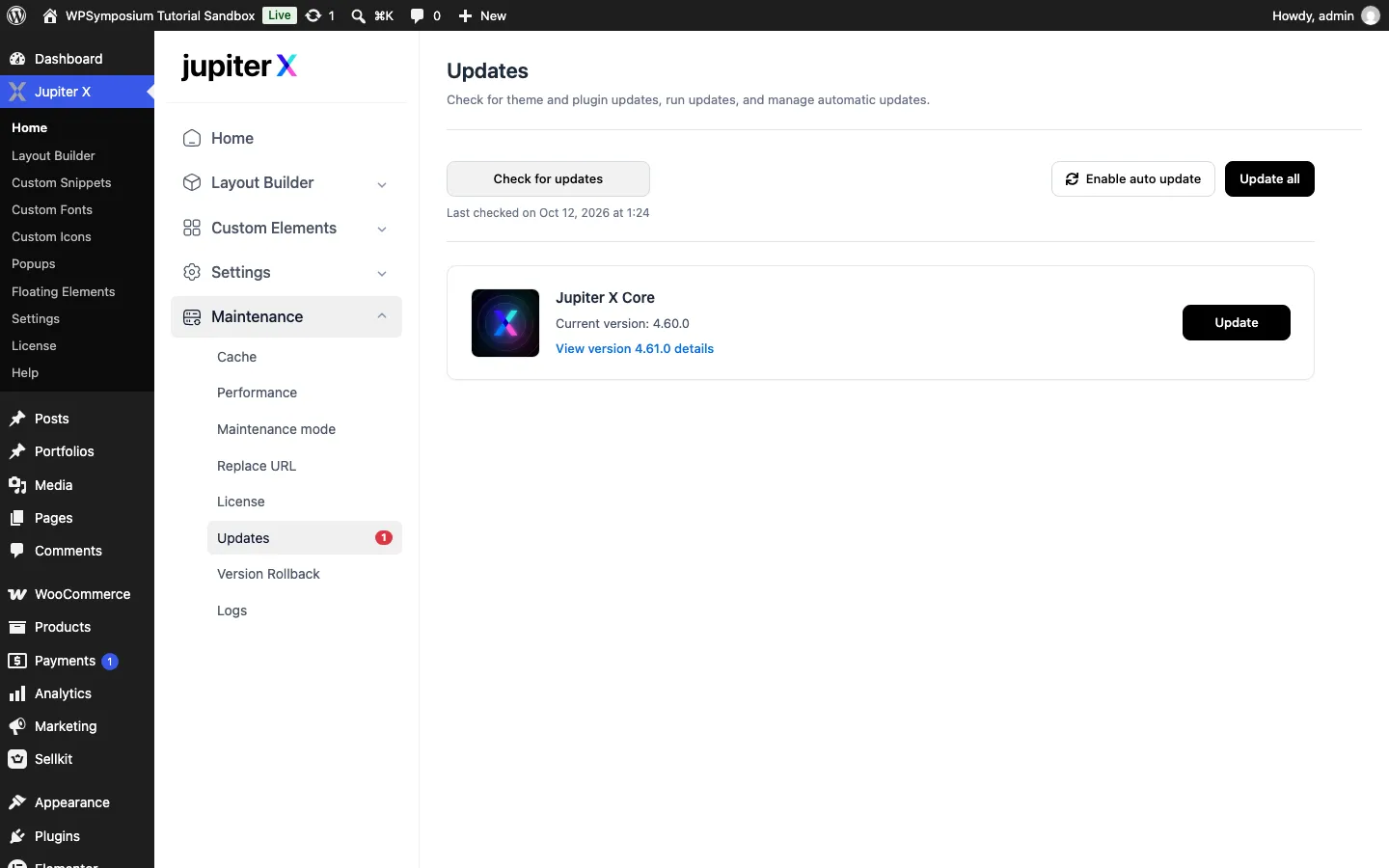Image resolution: width=1389 pixels, height=868 pixels.
Task: Go to Dashboard in admin sidebar
Action: tap(77, 59)
